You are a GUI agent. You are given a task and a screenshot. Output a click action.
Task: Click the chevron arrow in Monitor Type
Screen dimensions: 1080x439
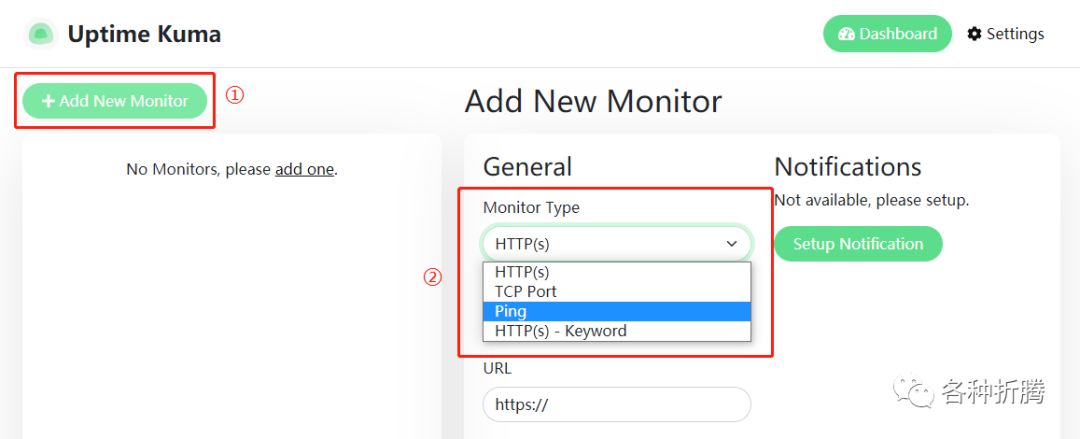tap(731, 243)
